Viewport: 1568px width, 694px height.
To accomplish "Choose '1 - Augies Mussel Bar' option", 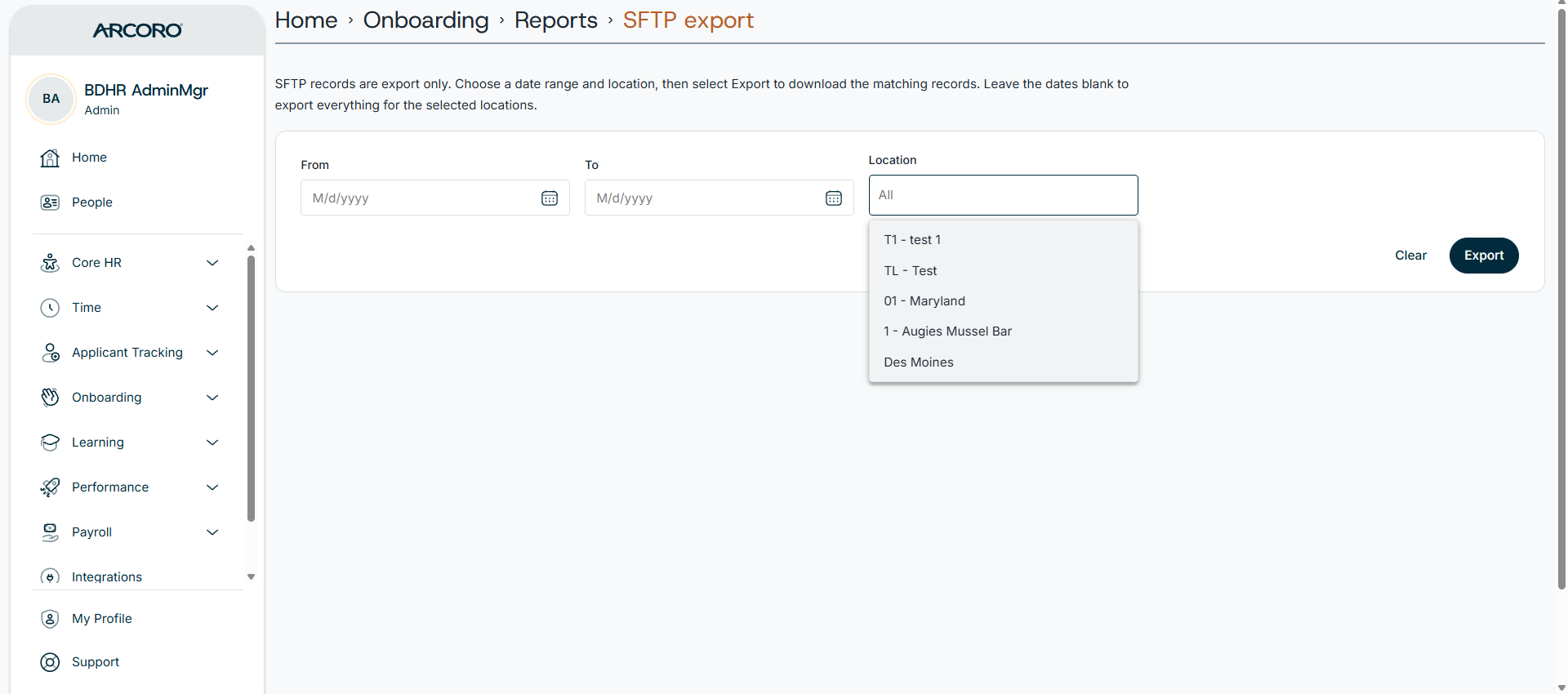I will click(x=1003, y=331).
